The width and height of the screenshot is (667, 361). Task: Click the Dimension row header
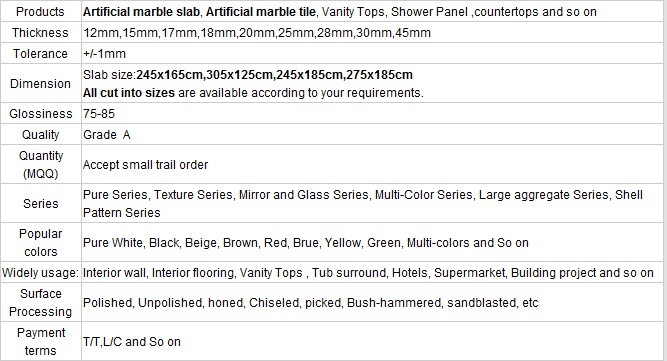(x=40, y=84)
